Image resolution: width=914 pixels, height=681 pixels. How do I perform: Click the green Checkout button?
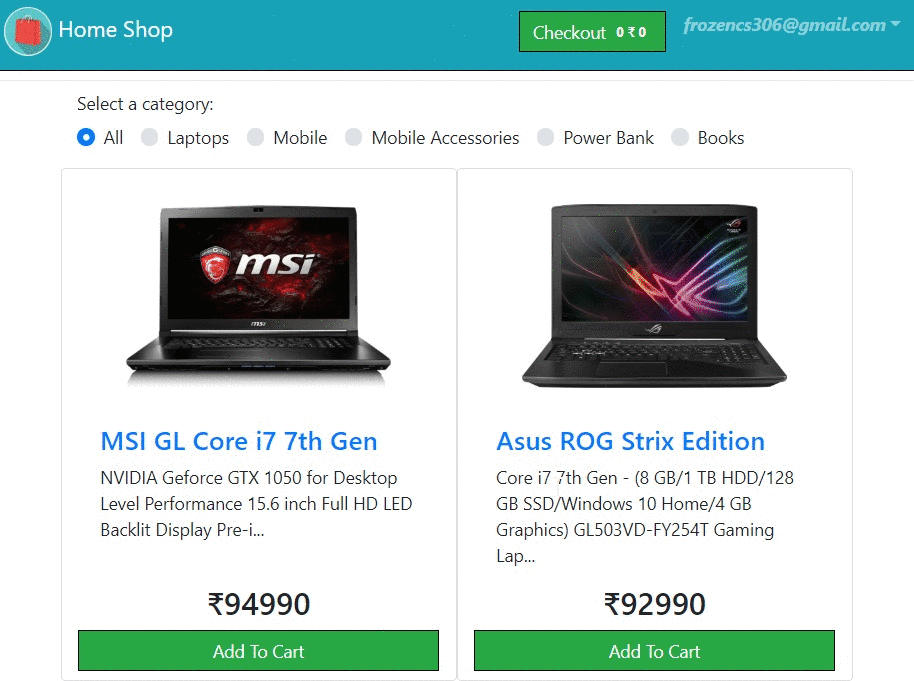592,31
